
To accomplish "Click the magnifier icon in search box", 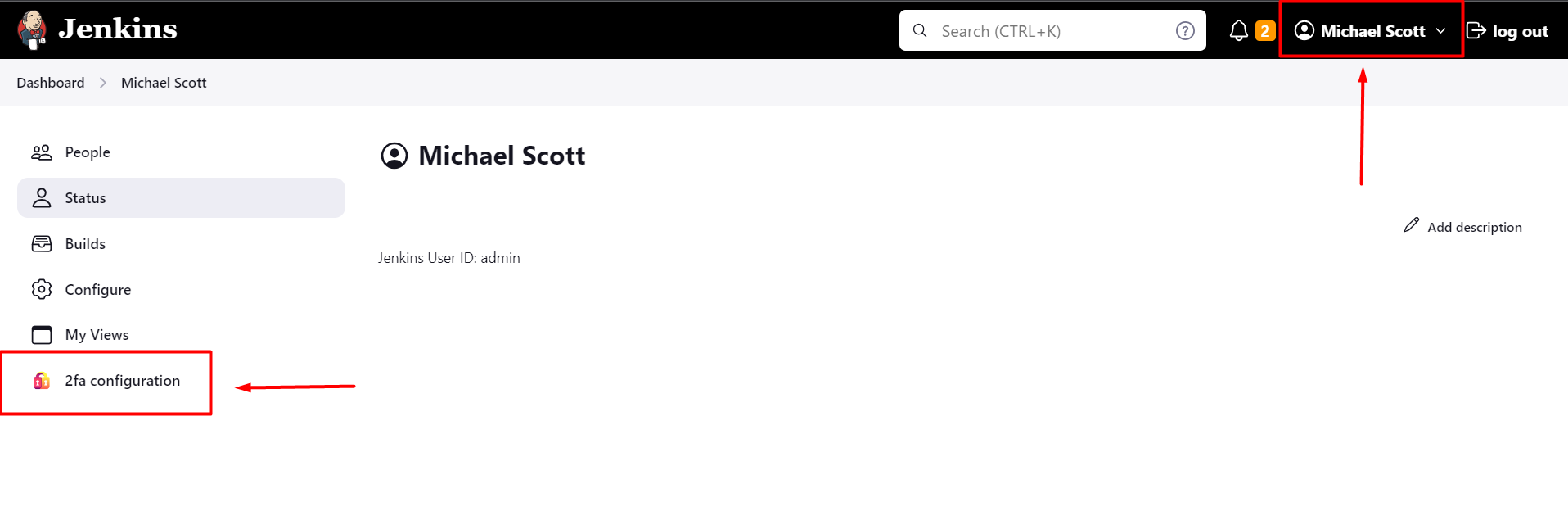I will [920, 30].
